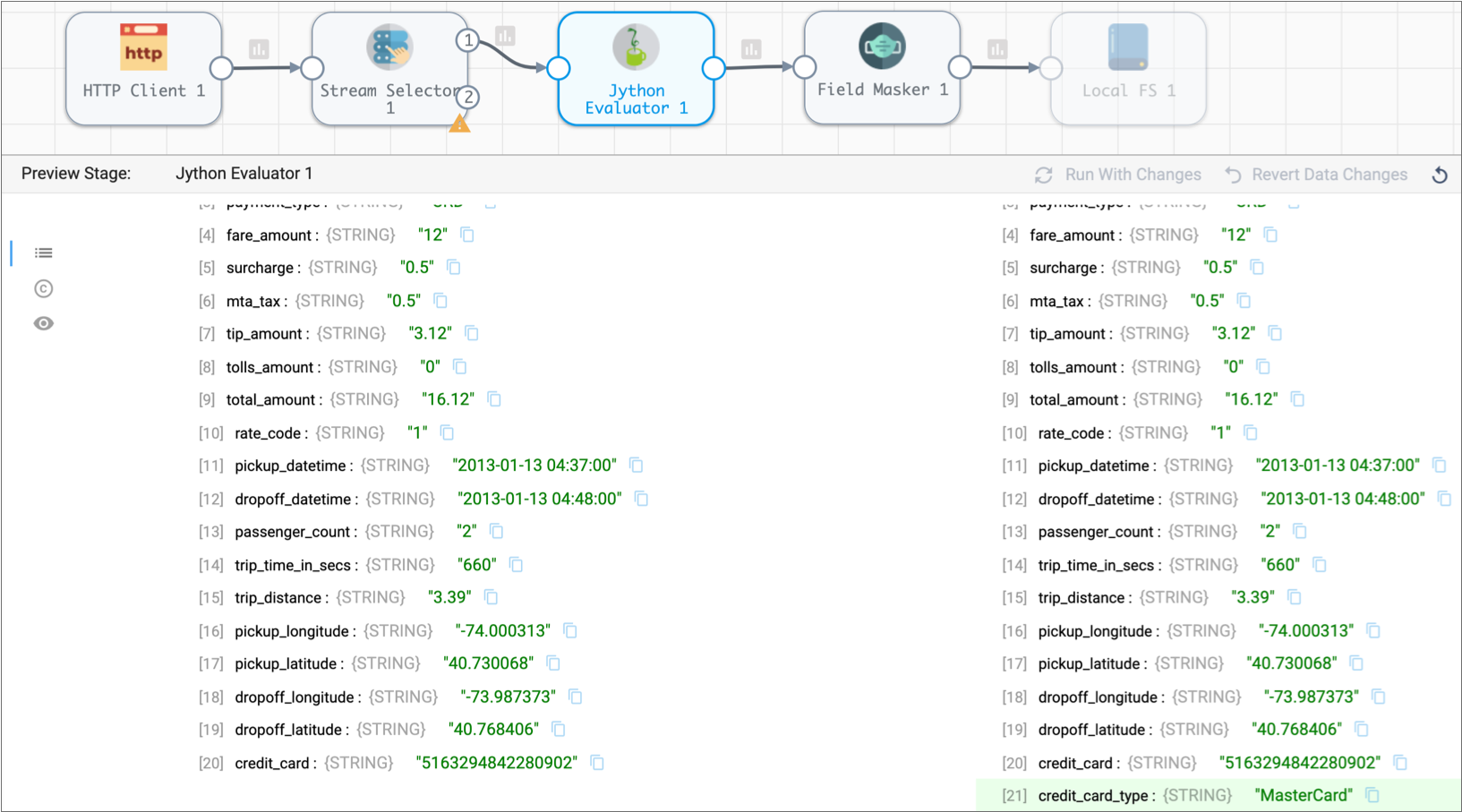Click Revert Data Changes
The width and height of the screenshot is (1462, 812).
[1316, 175]
